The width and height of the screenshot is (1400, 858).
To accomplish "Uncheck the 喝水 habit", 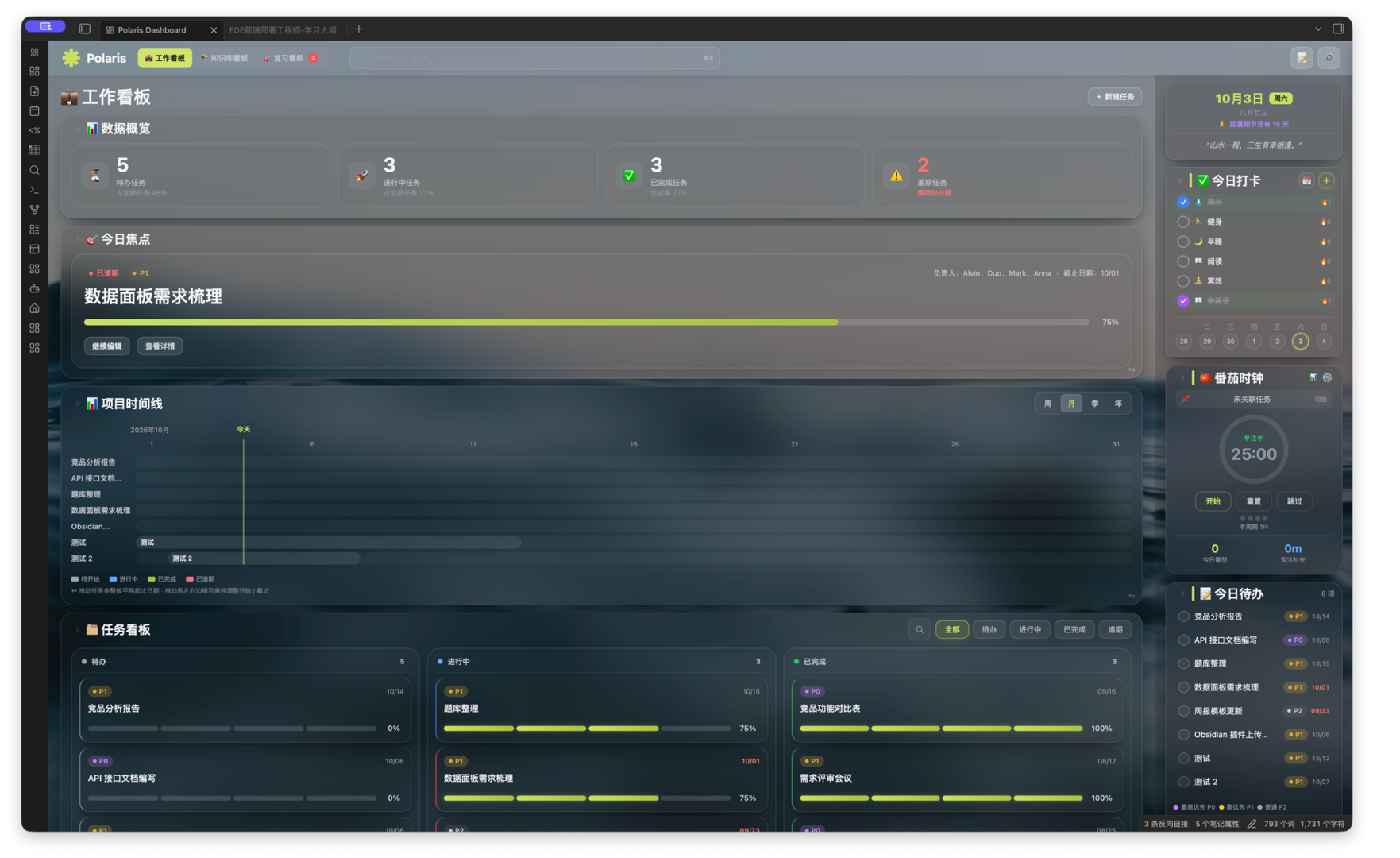I will click(x=1183, y=203).
